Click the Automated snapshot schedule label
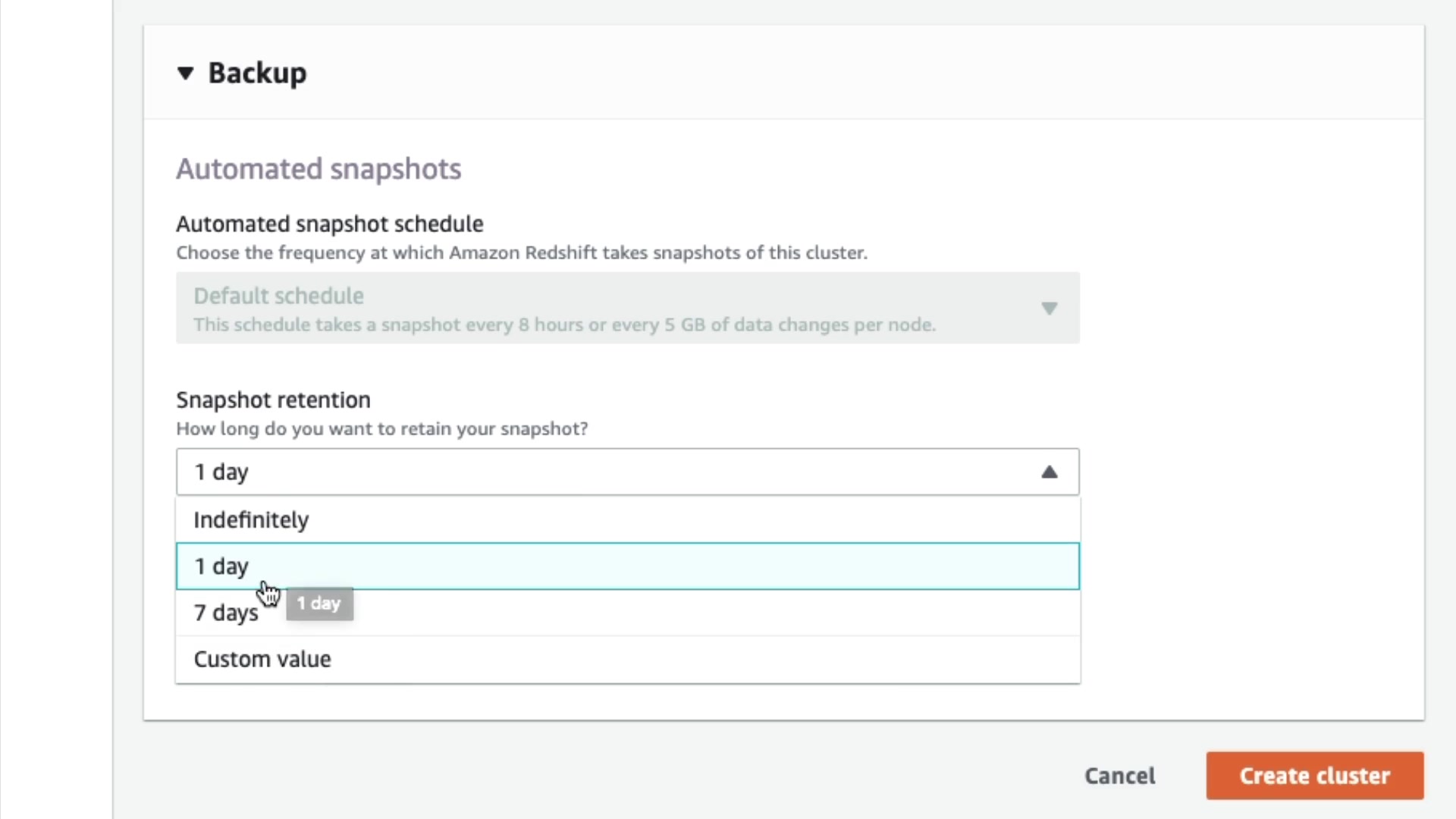 (x=330, y=224)
